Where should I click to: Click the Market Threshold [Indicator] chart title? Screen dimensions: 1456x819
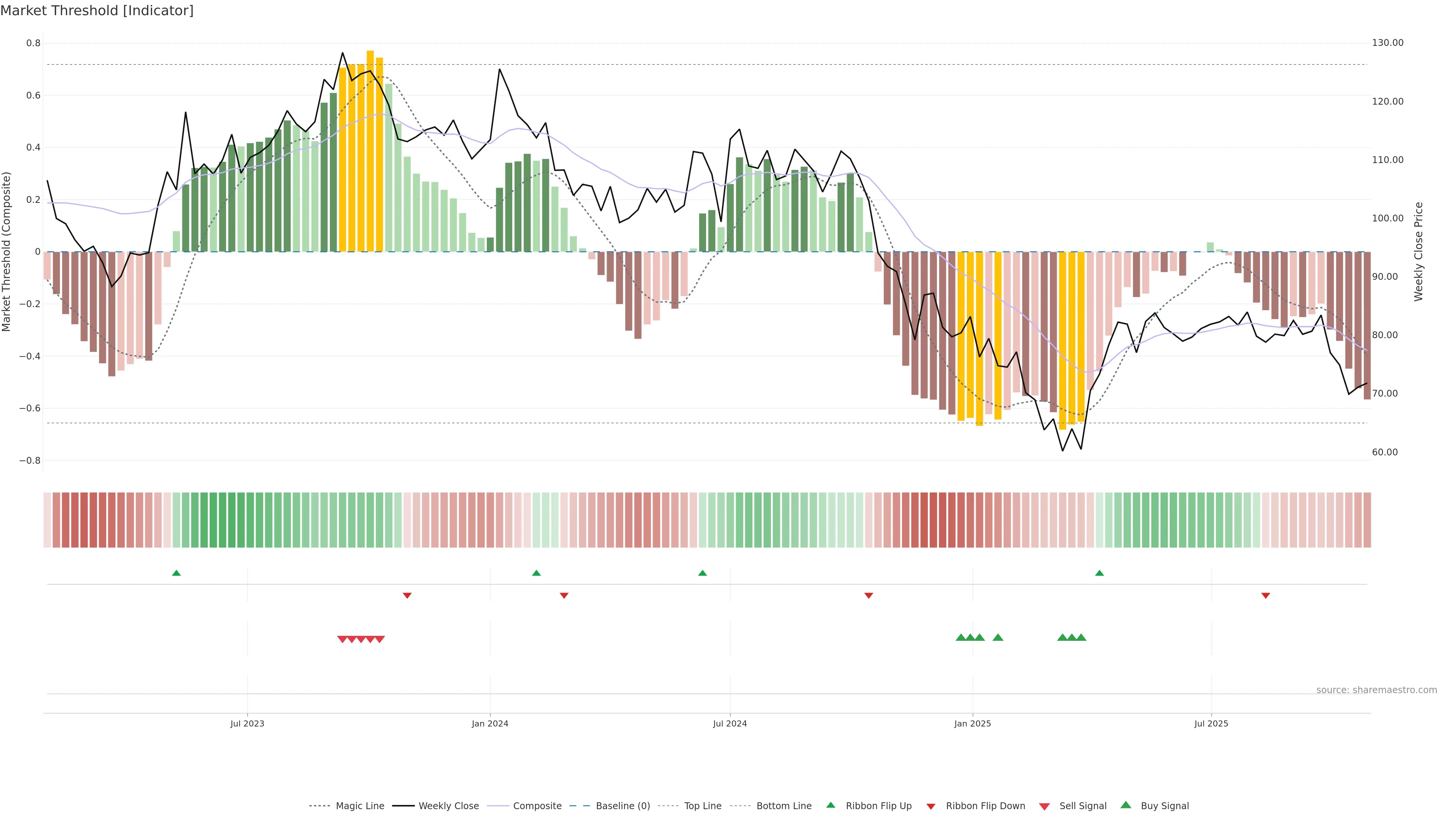point(97,11)
